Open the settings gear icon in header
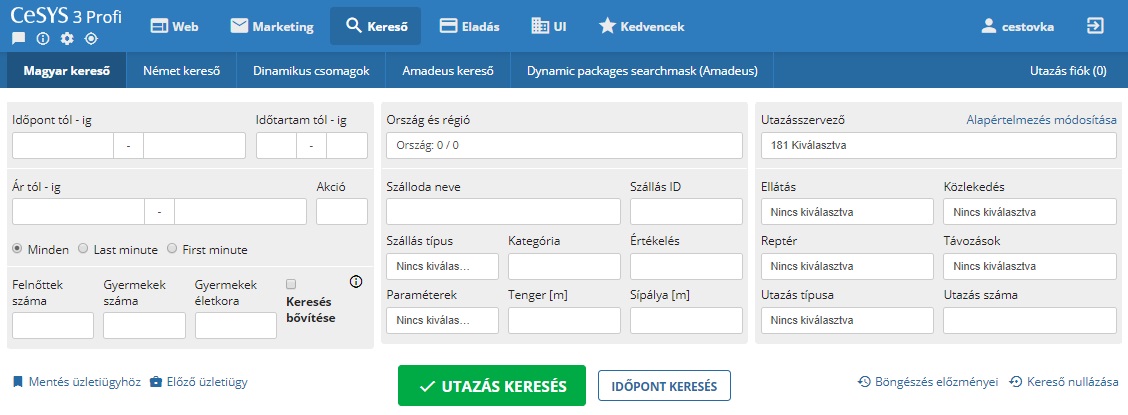1128x415 pixels. pyautogui.click(x=67, y=38)
